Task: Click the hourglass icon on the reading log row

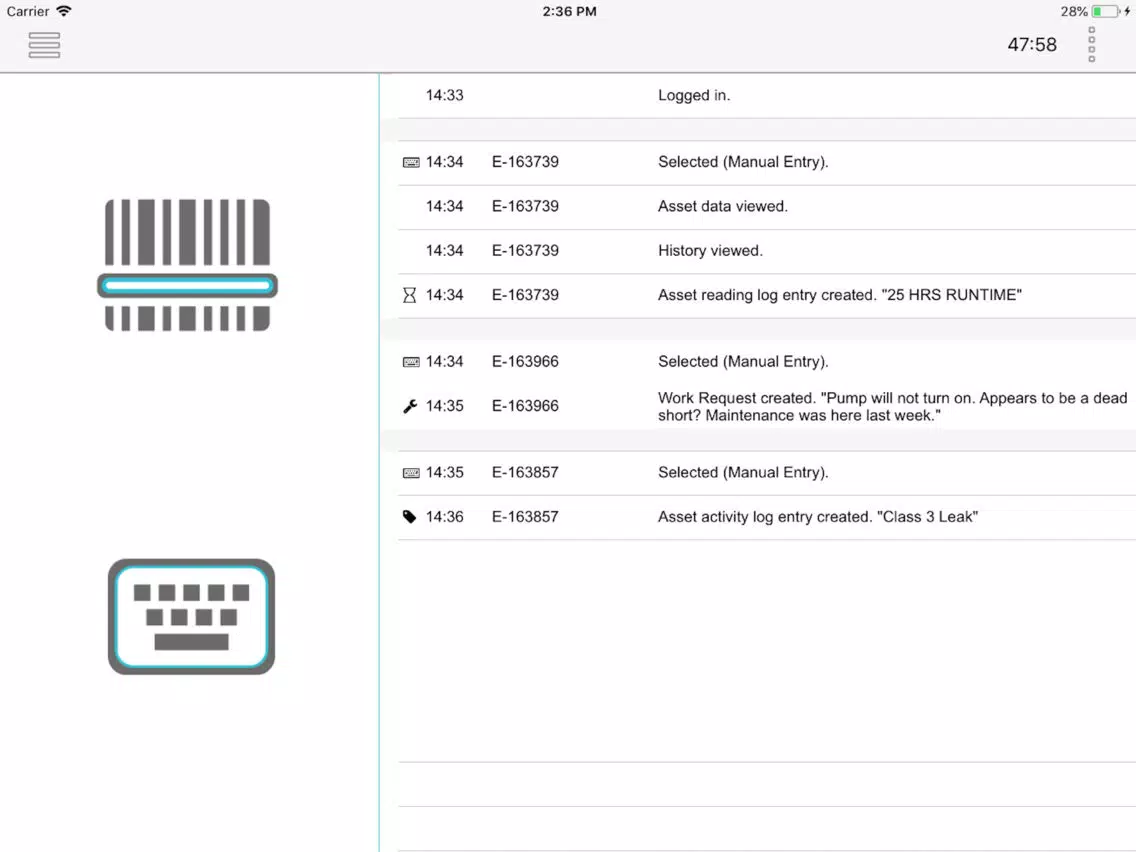Action: [x=410, y=295]
